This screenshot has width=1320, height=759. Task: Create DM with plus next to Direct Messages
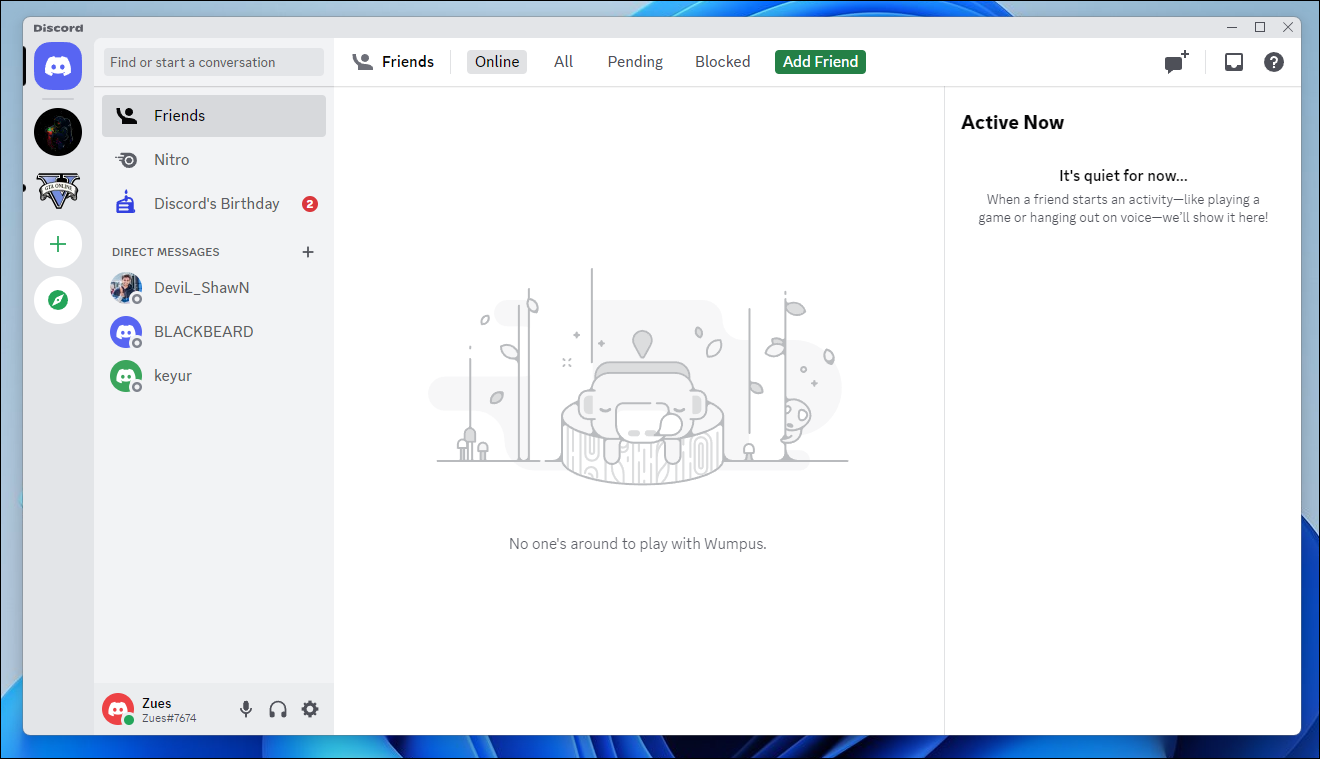click(308, 252)
